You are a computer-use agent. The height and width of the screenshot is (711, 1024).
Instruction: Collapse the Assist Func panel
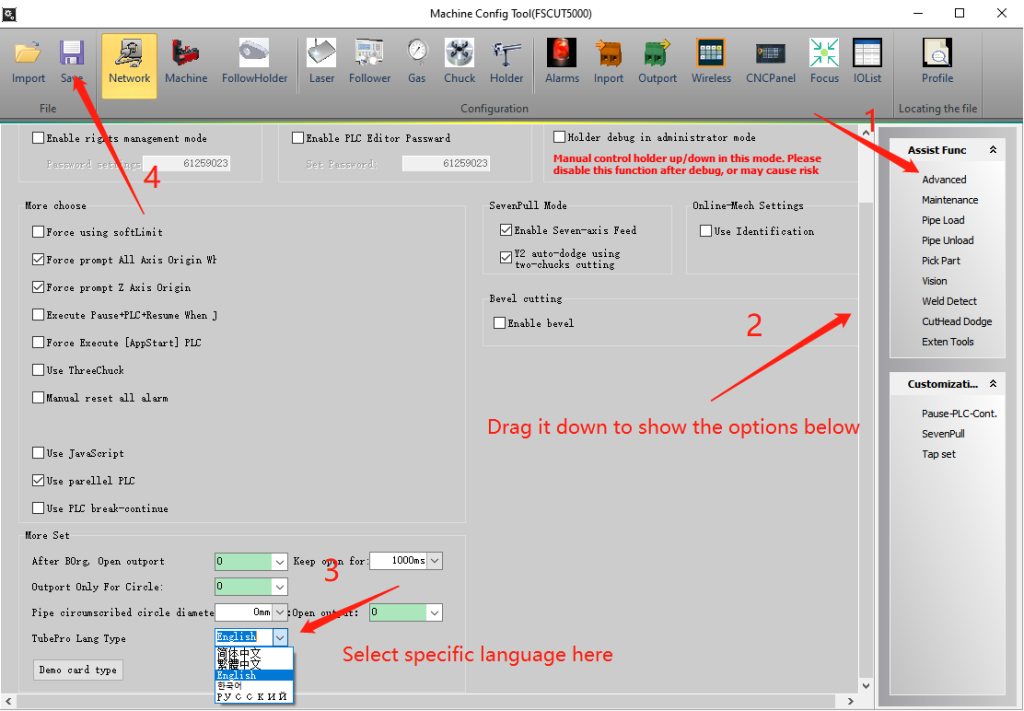click(993, 150)
